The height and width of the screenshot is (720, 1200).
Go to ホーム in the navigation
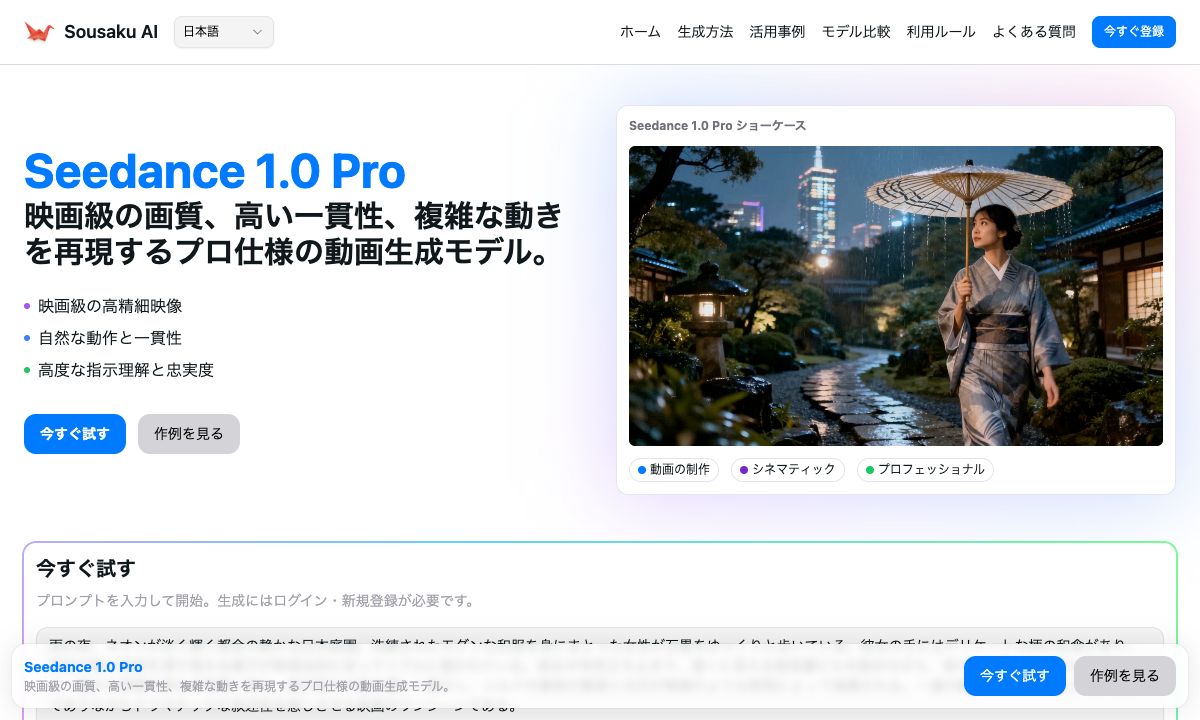tap(640, 32)
